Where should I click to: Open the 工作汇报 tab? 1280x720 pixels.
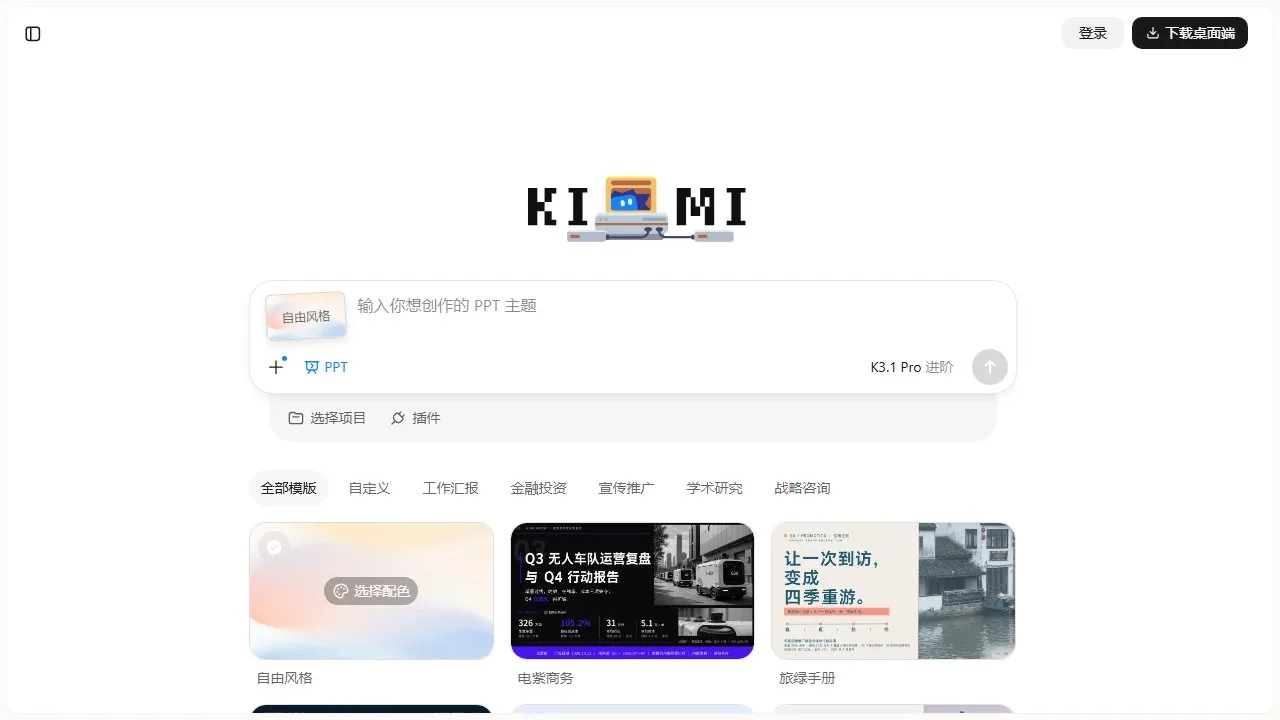(451, 488)
